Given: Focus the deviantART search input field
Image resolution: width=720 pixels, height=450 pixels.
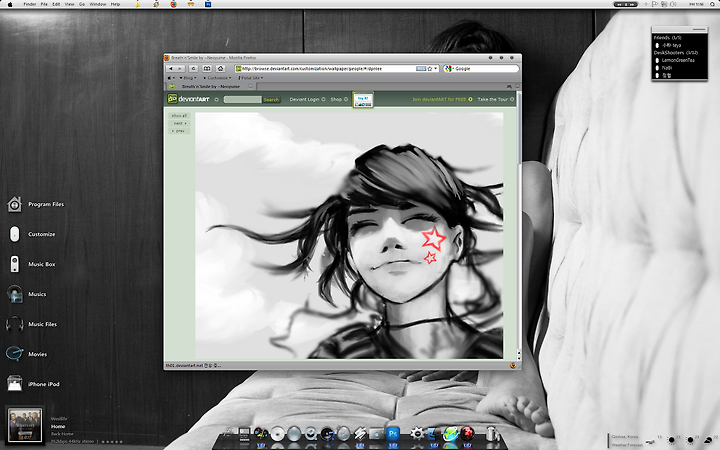Looking at the screenshot, I should 242,99.
